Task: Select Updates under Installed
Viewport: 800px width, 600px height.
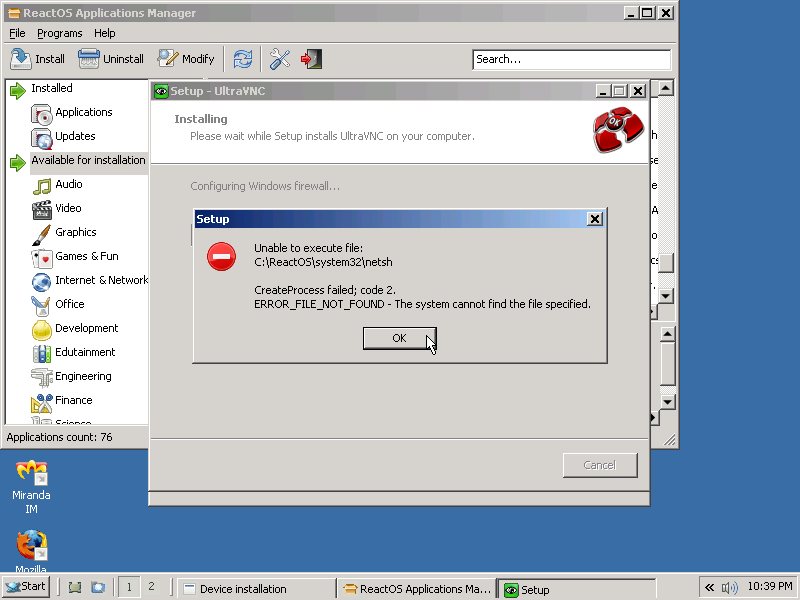Action: pos(75,136)
